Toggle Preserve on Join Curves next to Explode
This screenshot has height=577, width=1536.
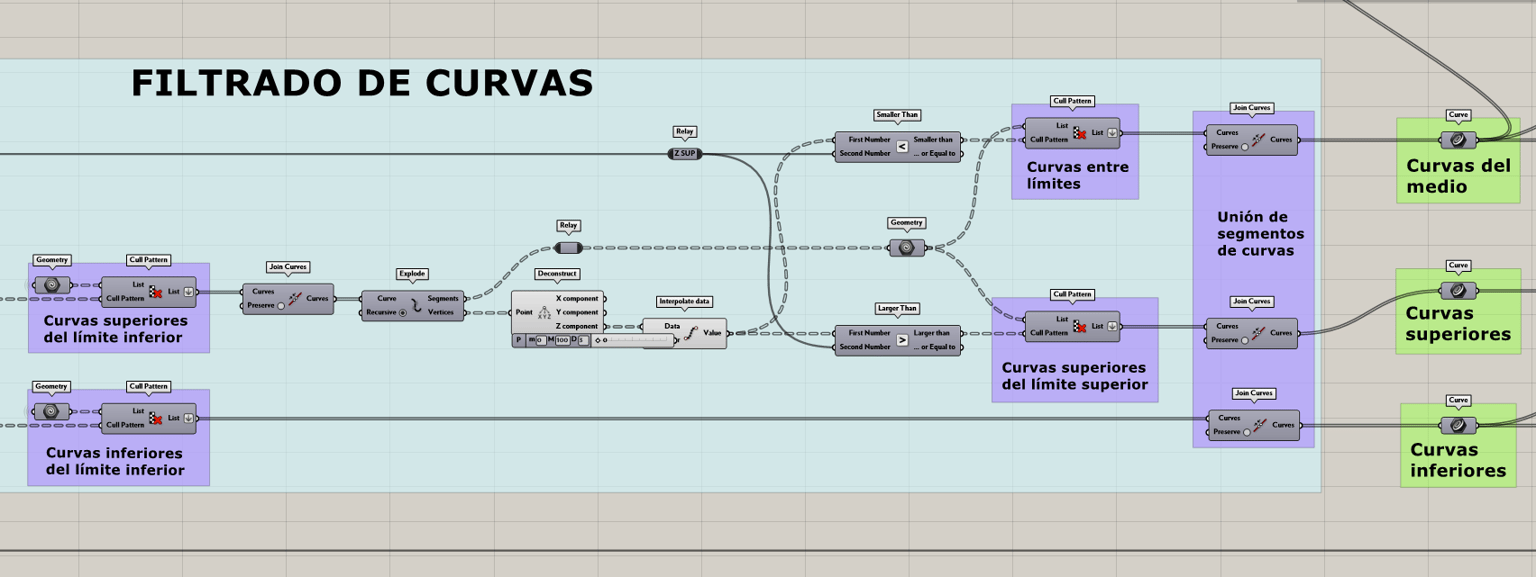click(x=281, y=305)
